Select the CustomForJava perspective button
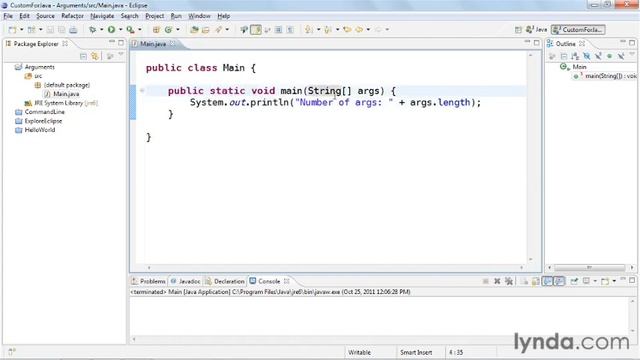Image resolution: width=640 pixels, height=360 pixels. pyautogui.click(x=578, y=30)
